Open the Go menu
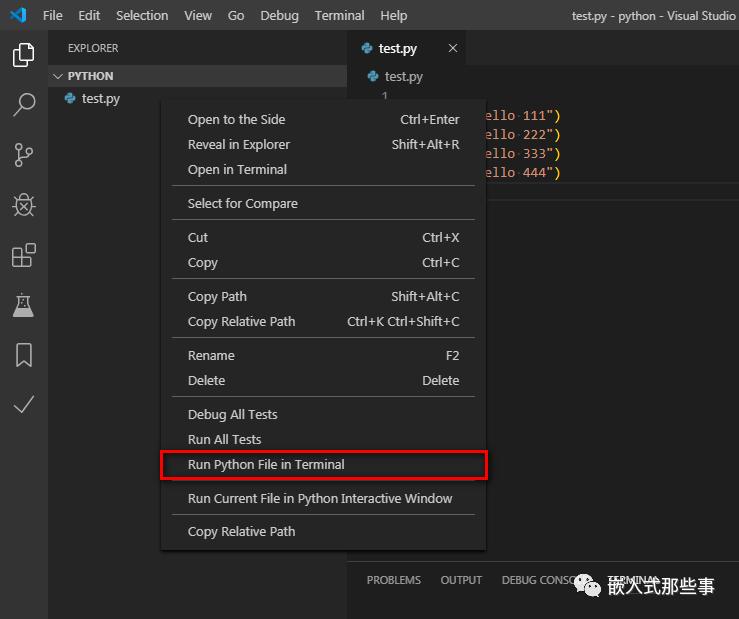 point(236,16)
